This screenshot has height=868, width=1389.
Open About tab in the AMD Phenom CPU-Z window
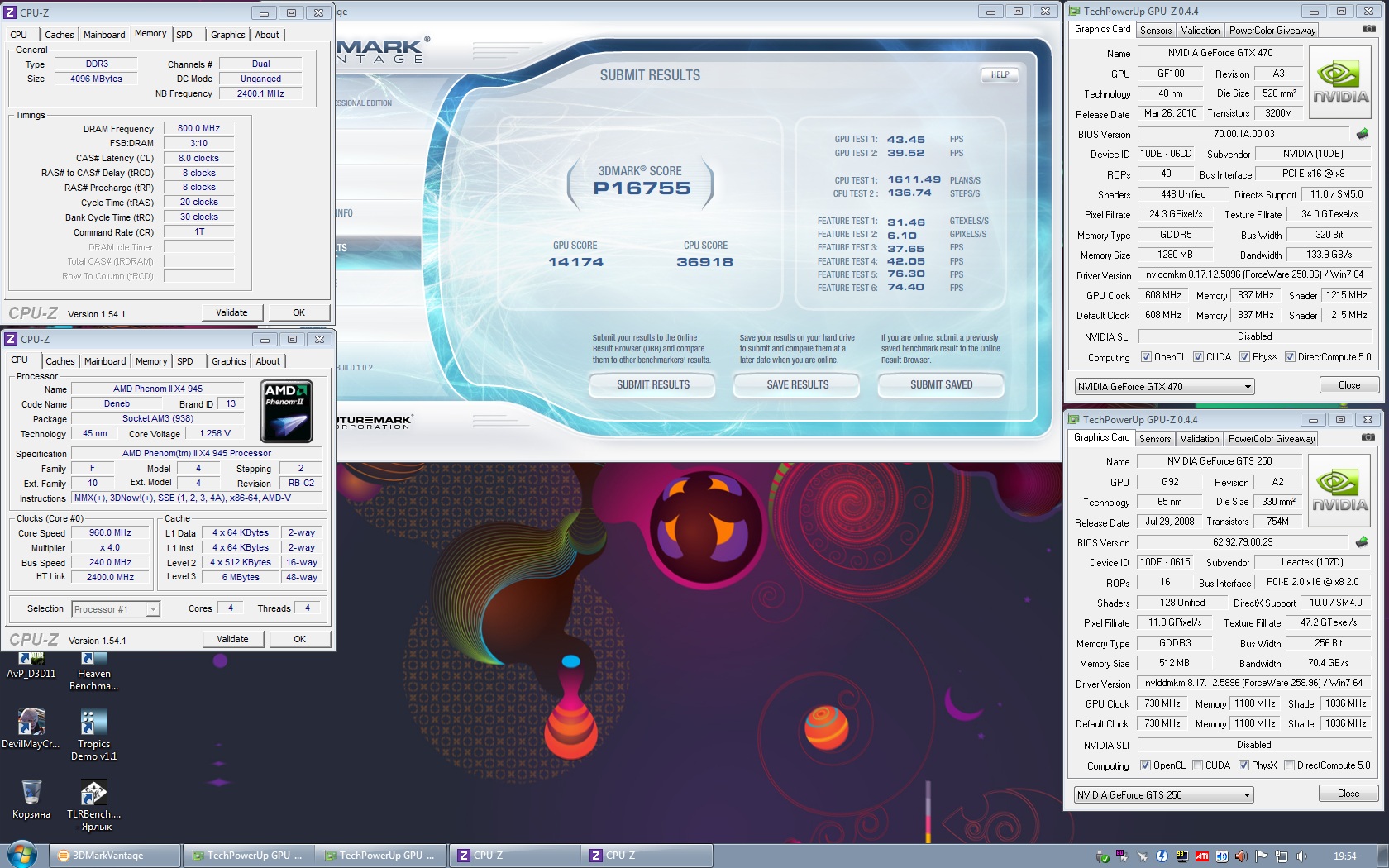pyautogui.click(x=268, y=361)
